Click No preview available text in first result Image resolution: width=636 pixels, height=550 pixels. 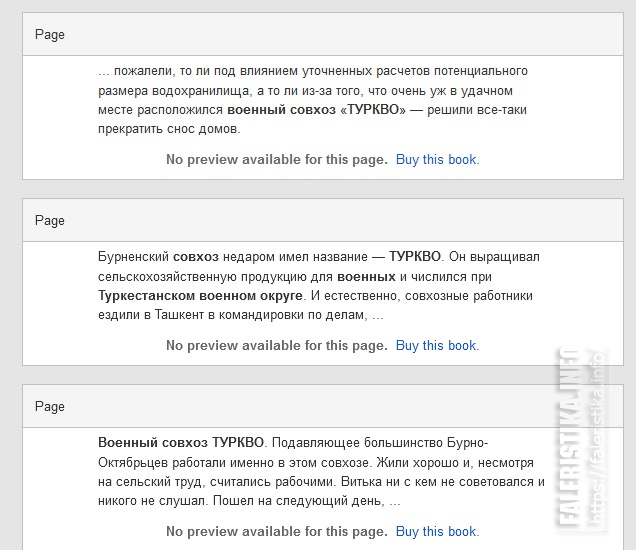coord(277,159)
